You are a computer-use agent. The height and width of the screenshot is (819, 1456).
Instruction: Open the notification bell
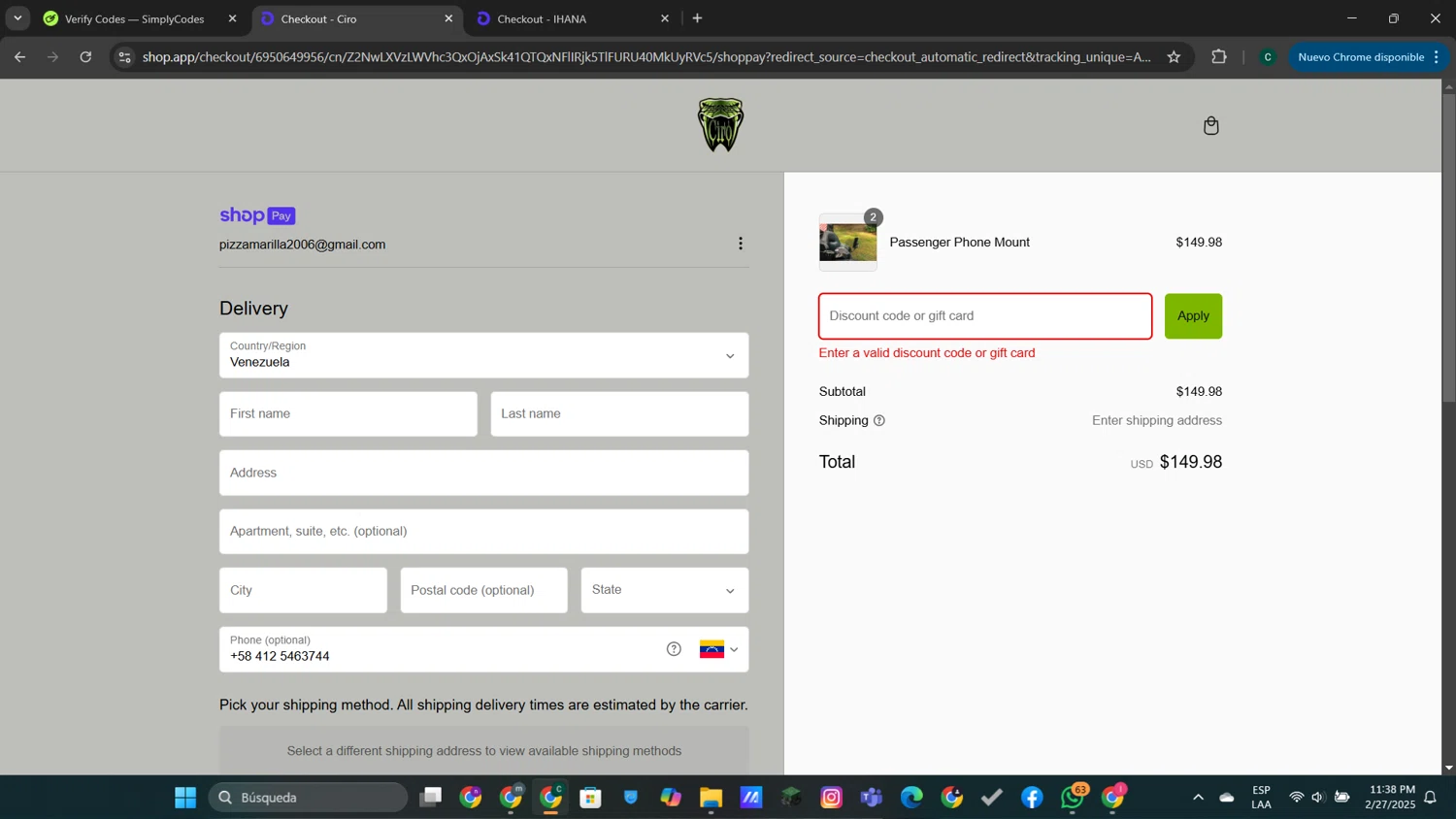pos(1430,798)
